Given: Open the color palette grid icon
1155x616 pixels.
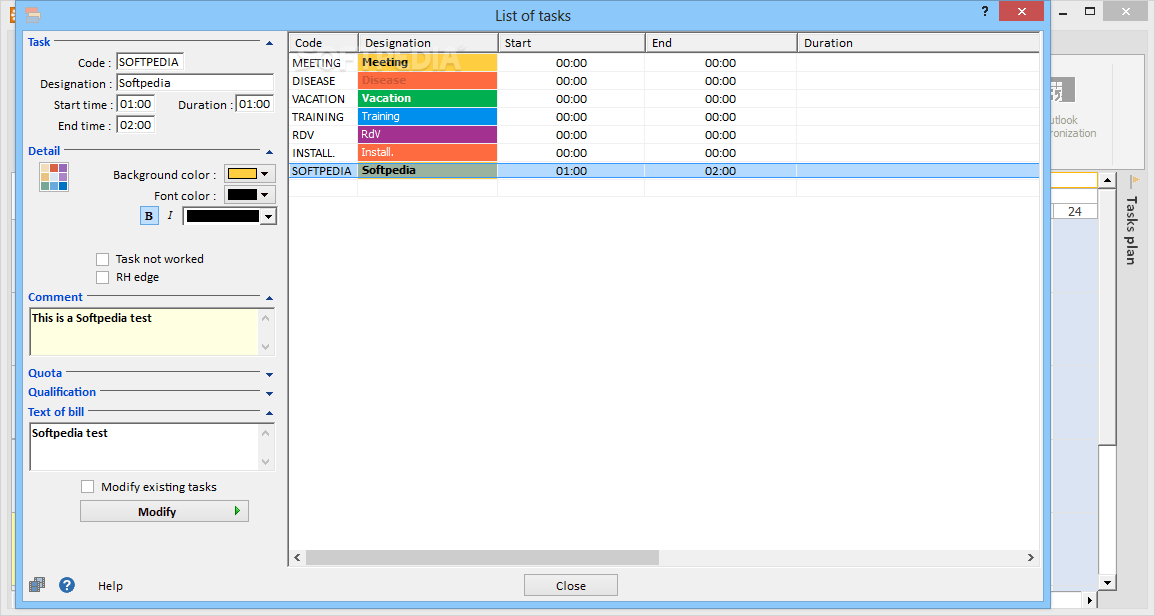Looking at the screenshot, I should point(54,177).
